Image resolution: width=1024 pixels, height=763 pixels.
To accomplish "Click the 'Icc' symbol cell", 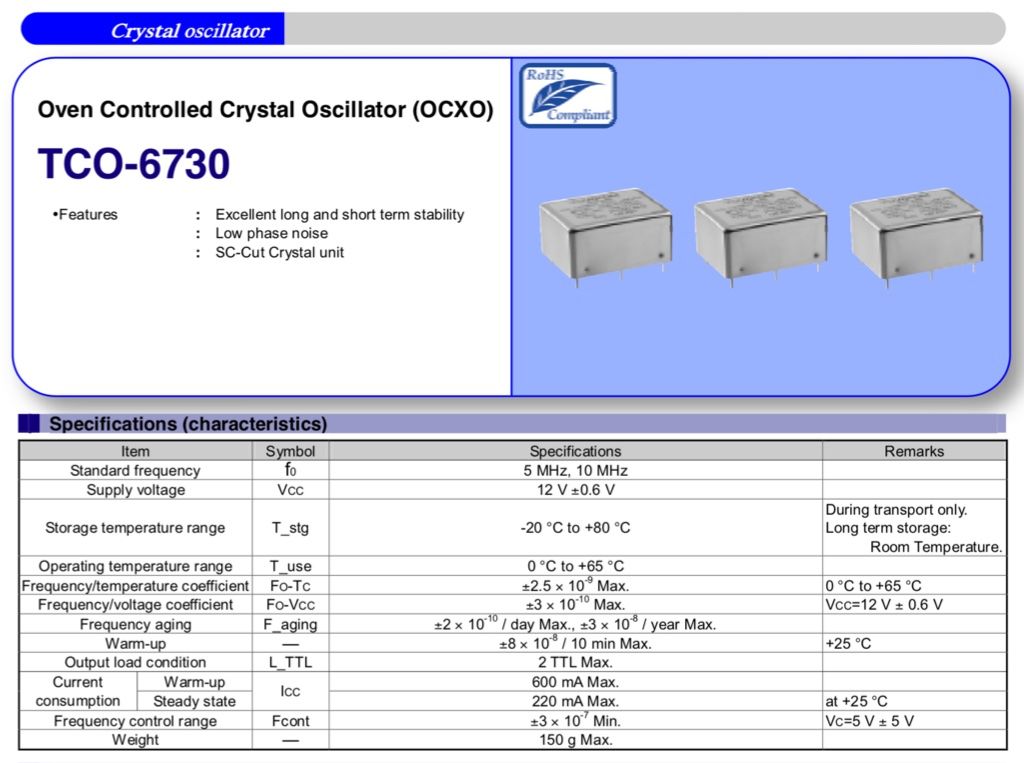I will click(x=291, y=691).
